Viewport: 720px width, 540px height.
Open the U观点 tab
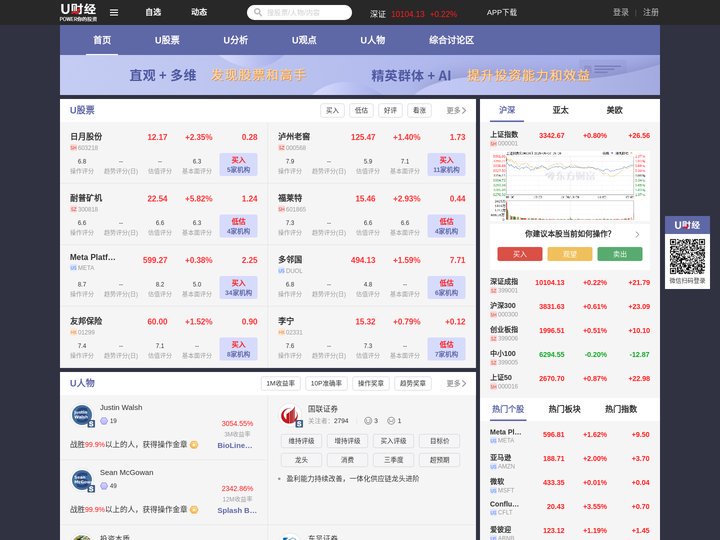point(304,40)
